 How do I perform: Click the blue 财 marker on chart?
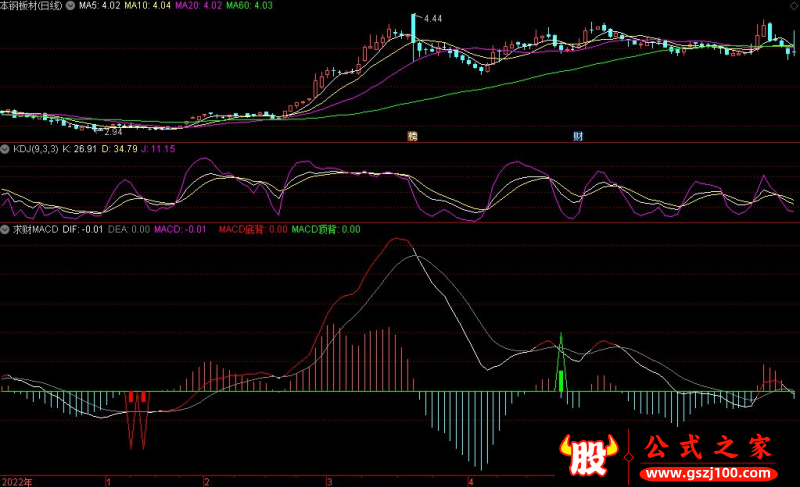click(578, 136)
